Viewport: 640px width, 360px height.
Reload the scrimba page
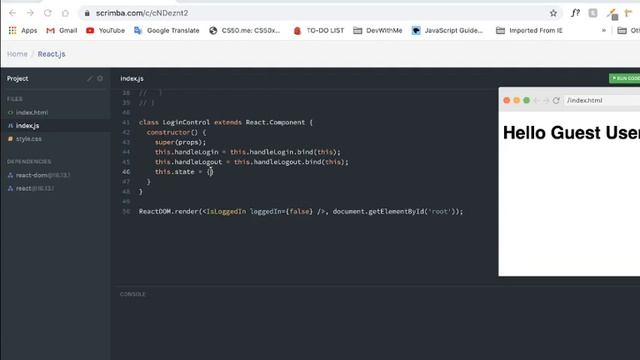point(48,13)
